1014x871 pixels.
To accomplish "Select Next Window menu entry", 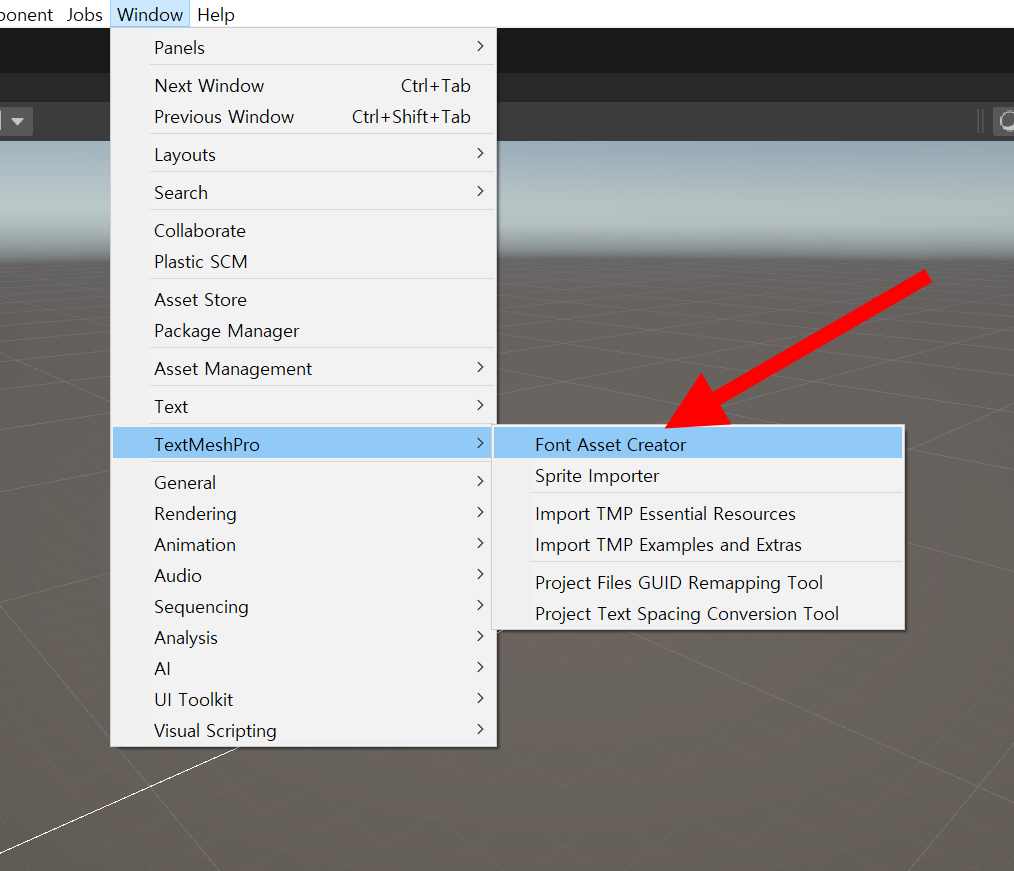I will click(x=304, y=86).
